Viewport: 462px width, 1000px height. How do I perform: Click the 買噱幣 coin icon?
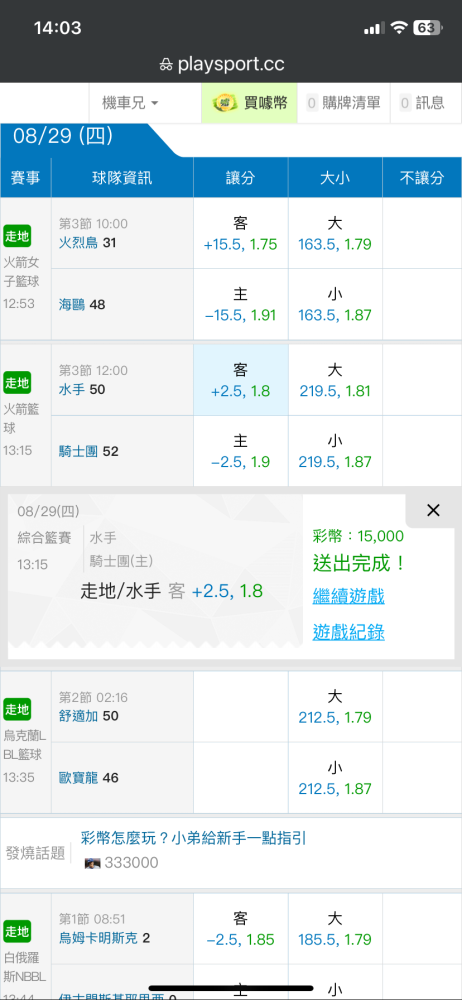224,103
